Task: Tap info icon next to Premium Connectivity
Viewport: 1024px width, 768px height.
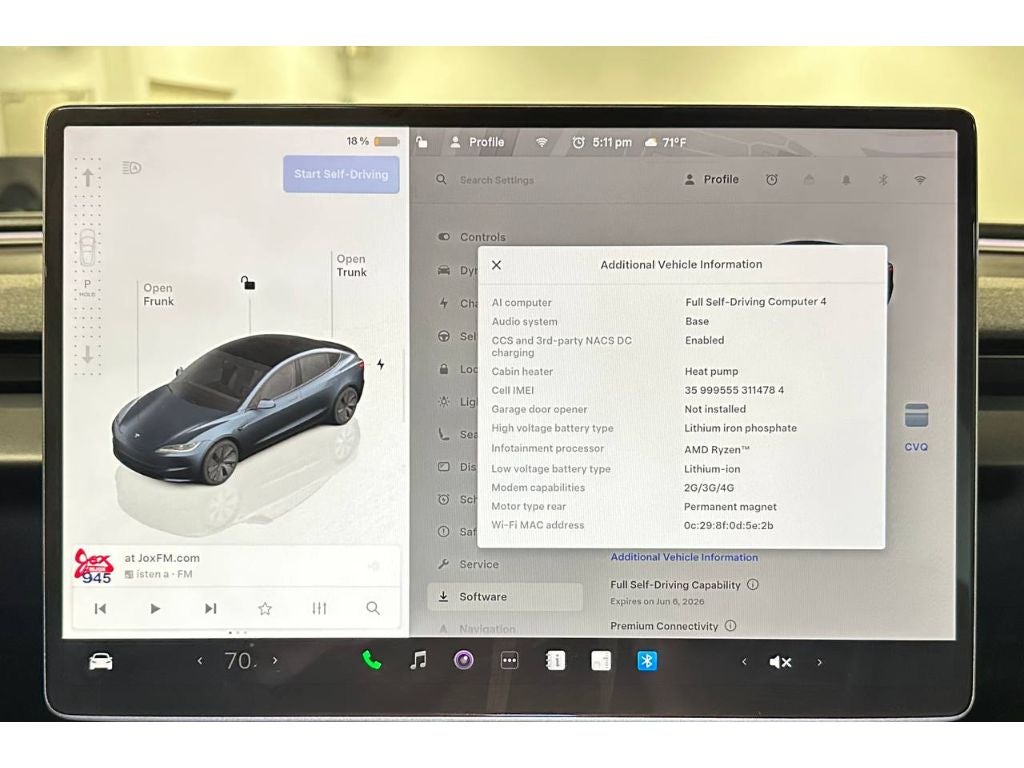Action: tap(730, 626)
